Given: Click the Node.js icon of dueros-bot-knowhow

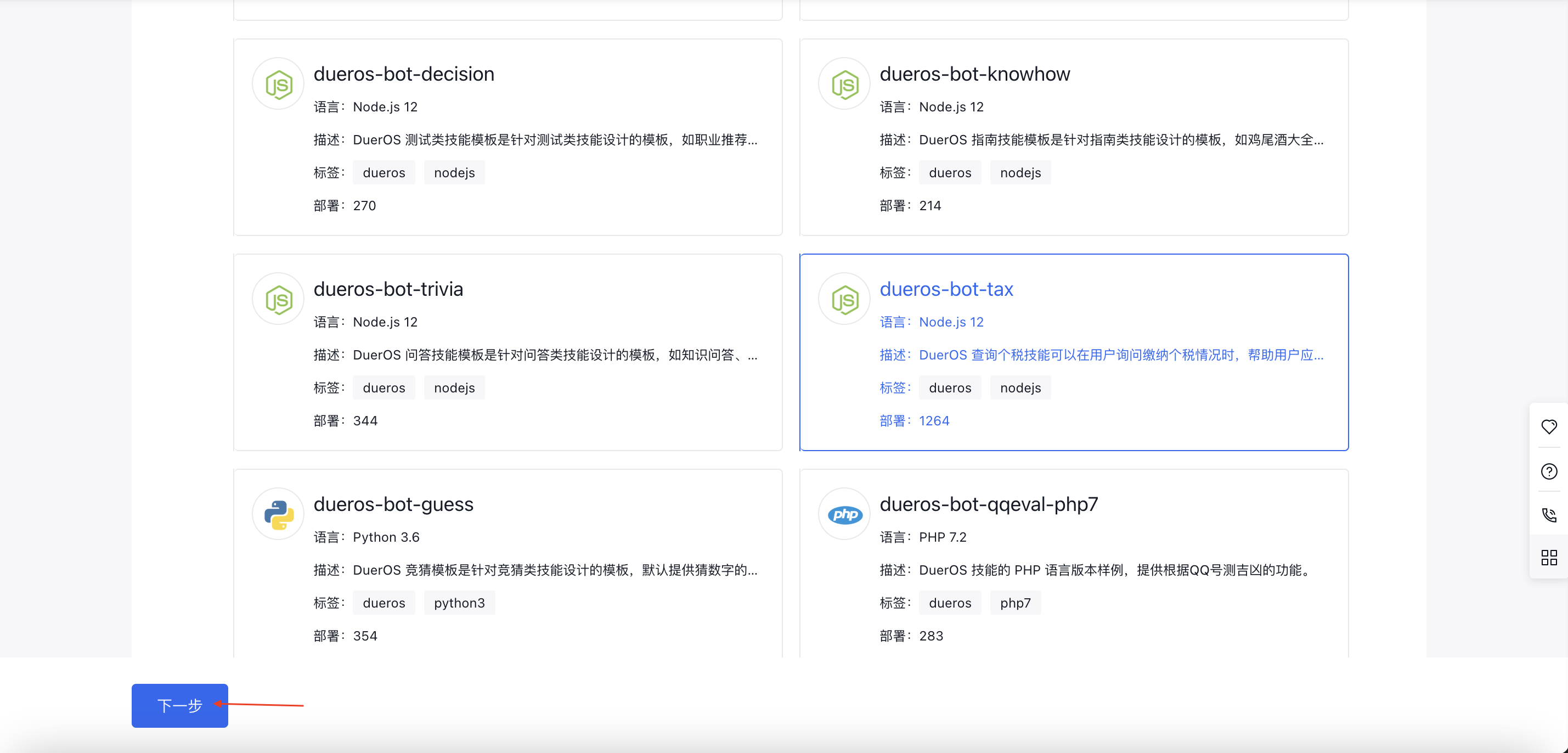Looking at the screenshot, I should click(844, 84).
